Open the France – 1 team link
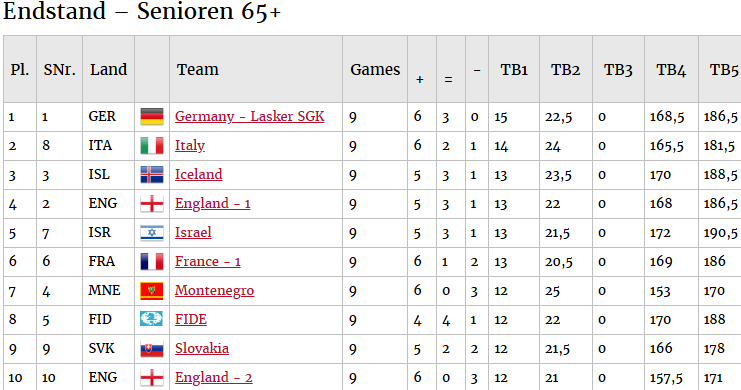The width and height of the screenshot is (741, 390). [x=208, y=261]
